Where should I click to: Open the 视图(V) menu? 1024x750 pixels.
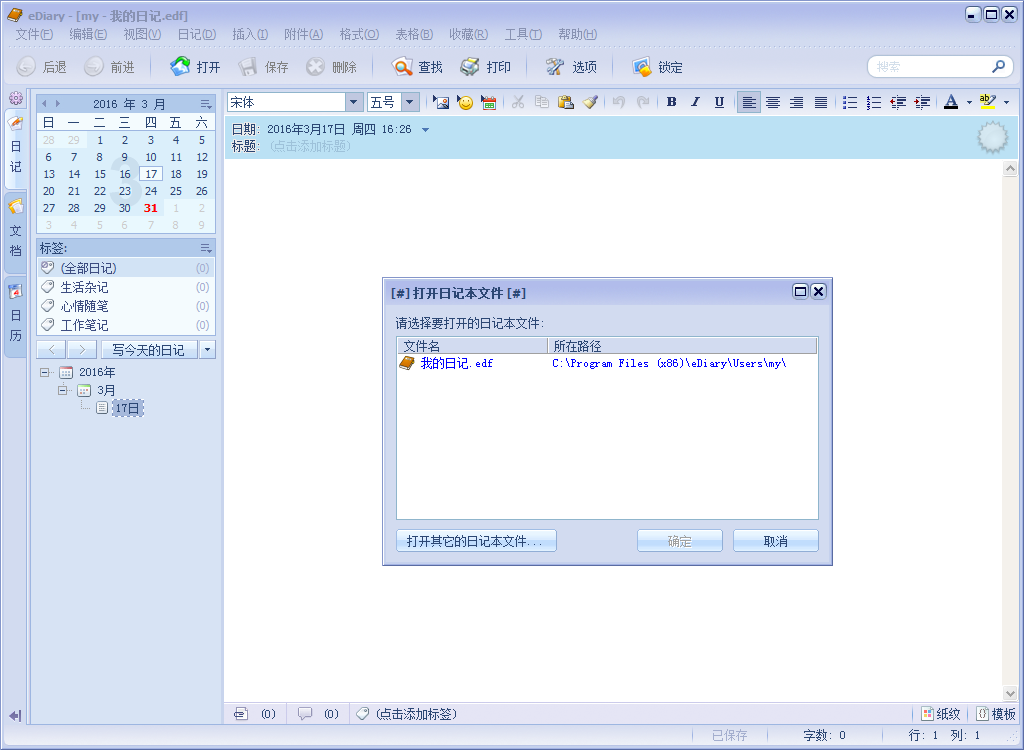point(142,34)
